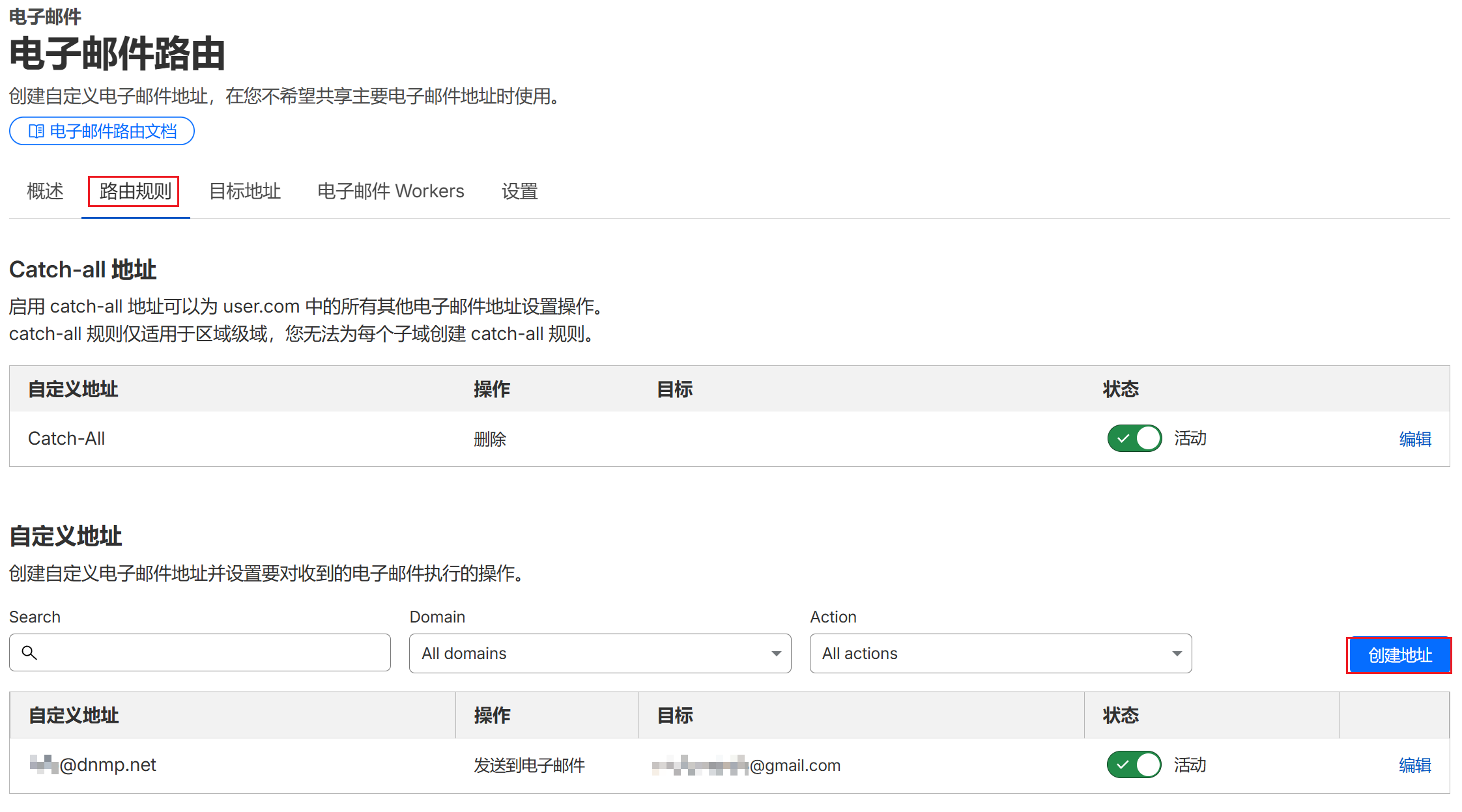1462x812 pixels.
Task: Open the 电子邮件路由文档 link
Action: 113,132
